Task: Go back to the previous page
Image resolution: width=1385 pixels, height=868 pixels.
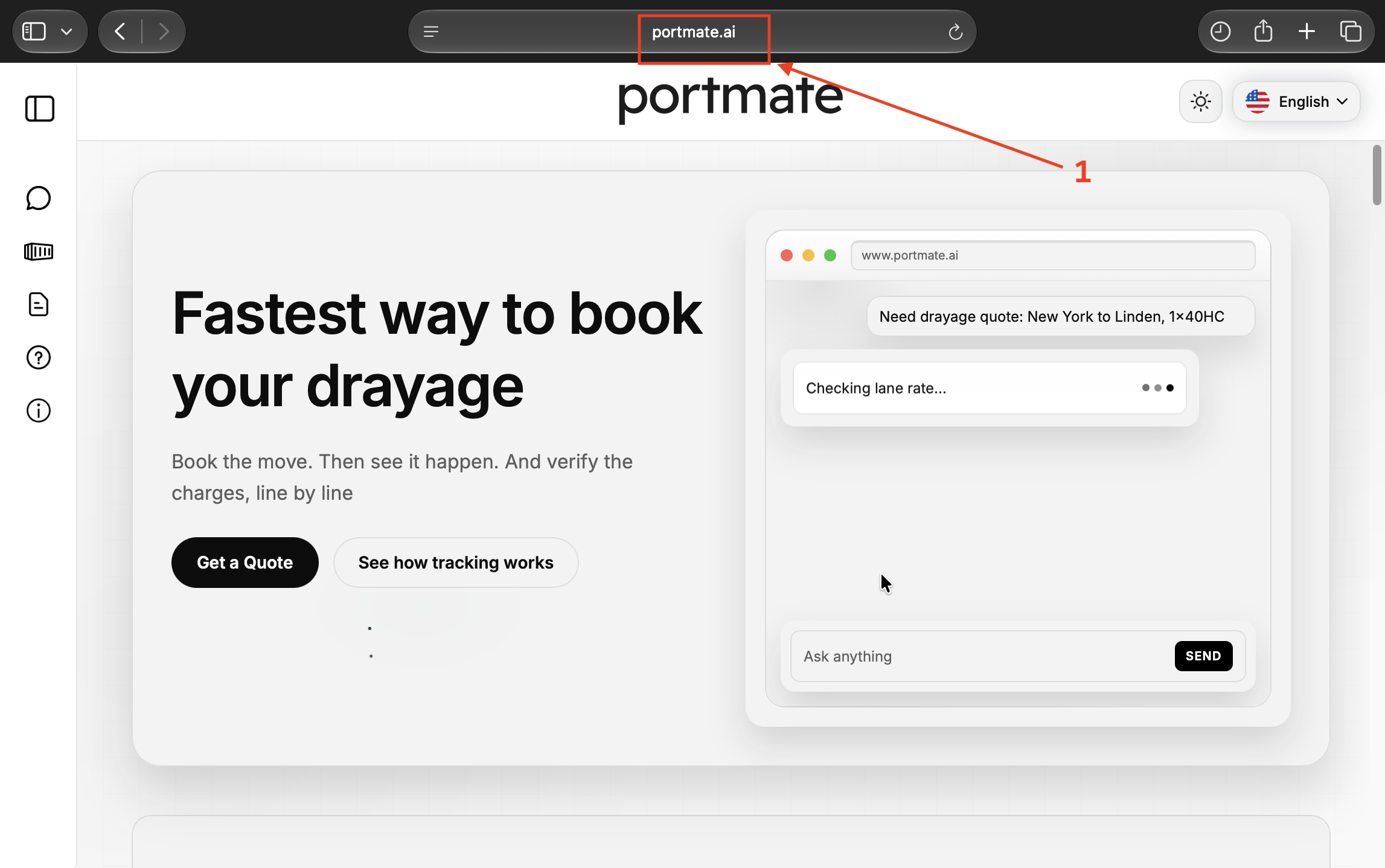Action: 120,31
